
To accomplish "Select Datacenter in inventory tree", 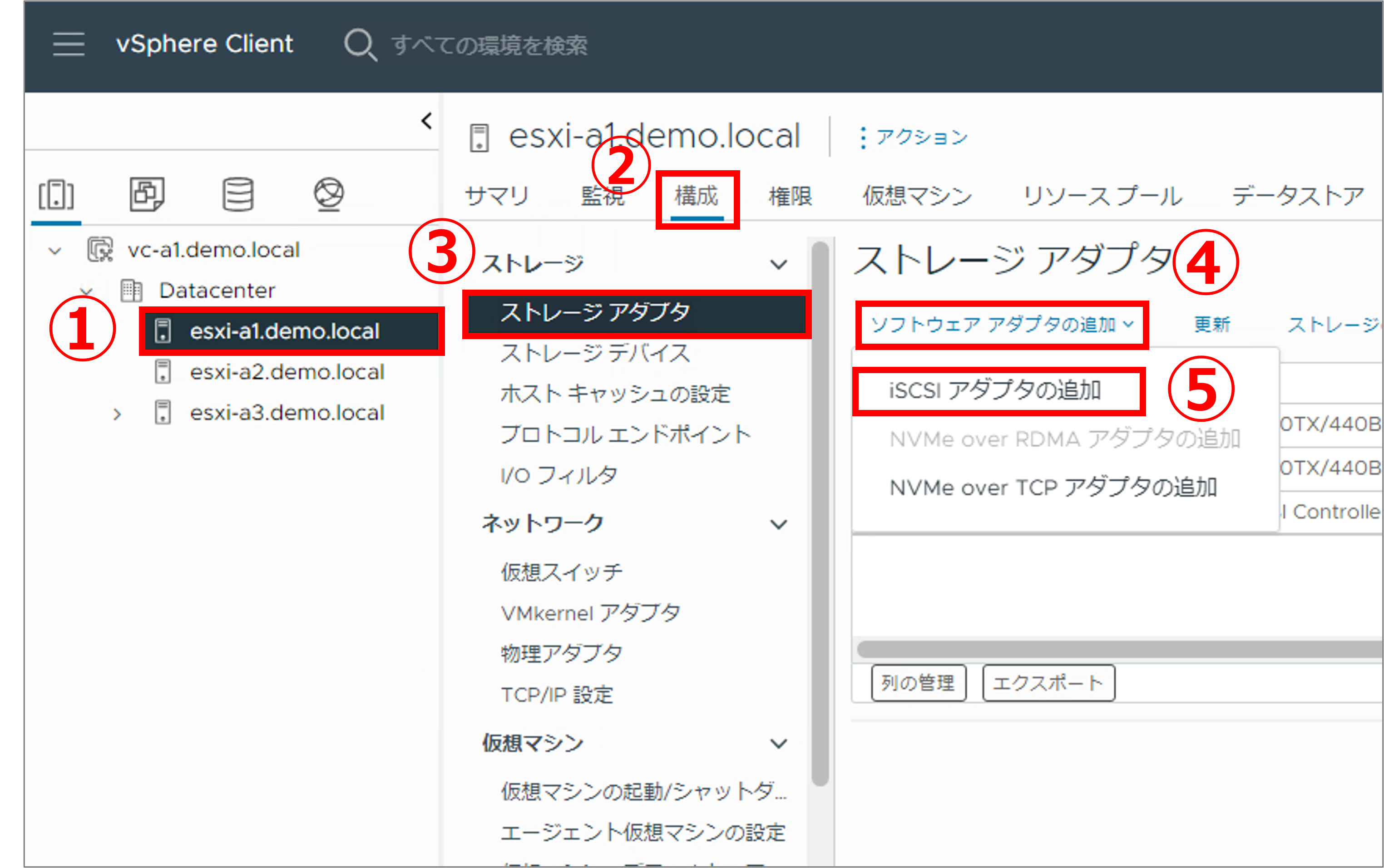I will click(217, 291).
